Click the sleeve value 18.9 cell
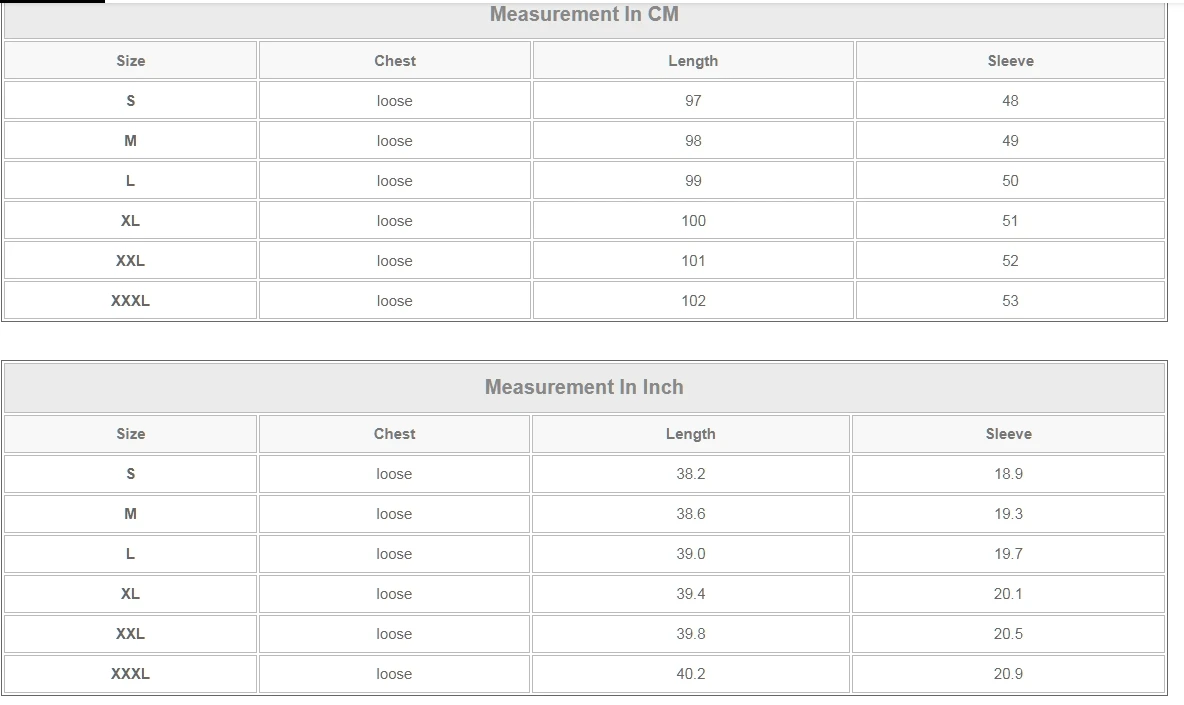 [x=1008, y=474]
